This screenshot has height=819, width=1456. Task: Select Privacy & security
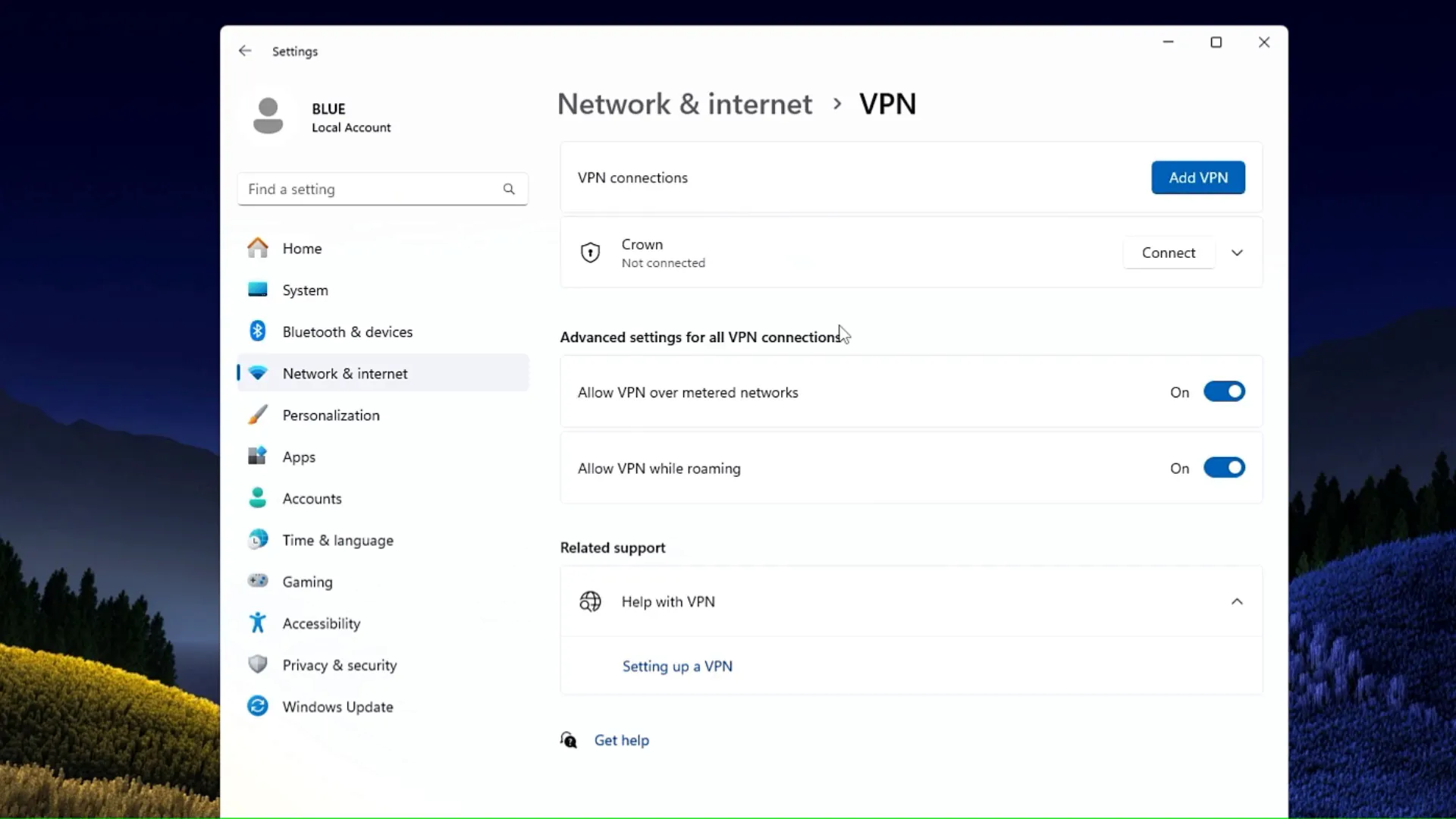click(383, 665)
